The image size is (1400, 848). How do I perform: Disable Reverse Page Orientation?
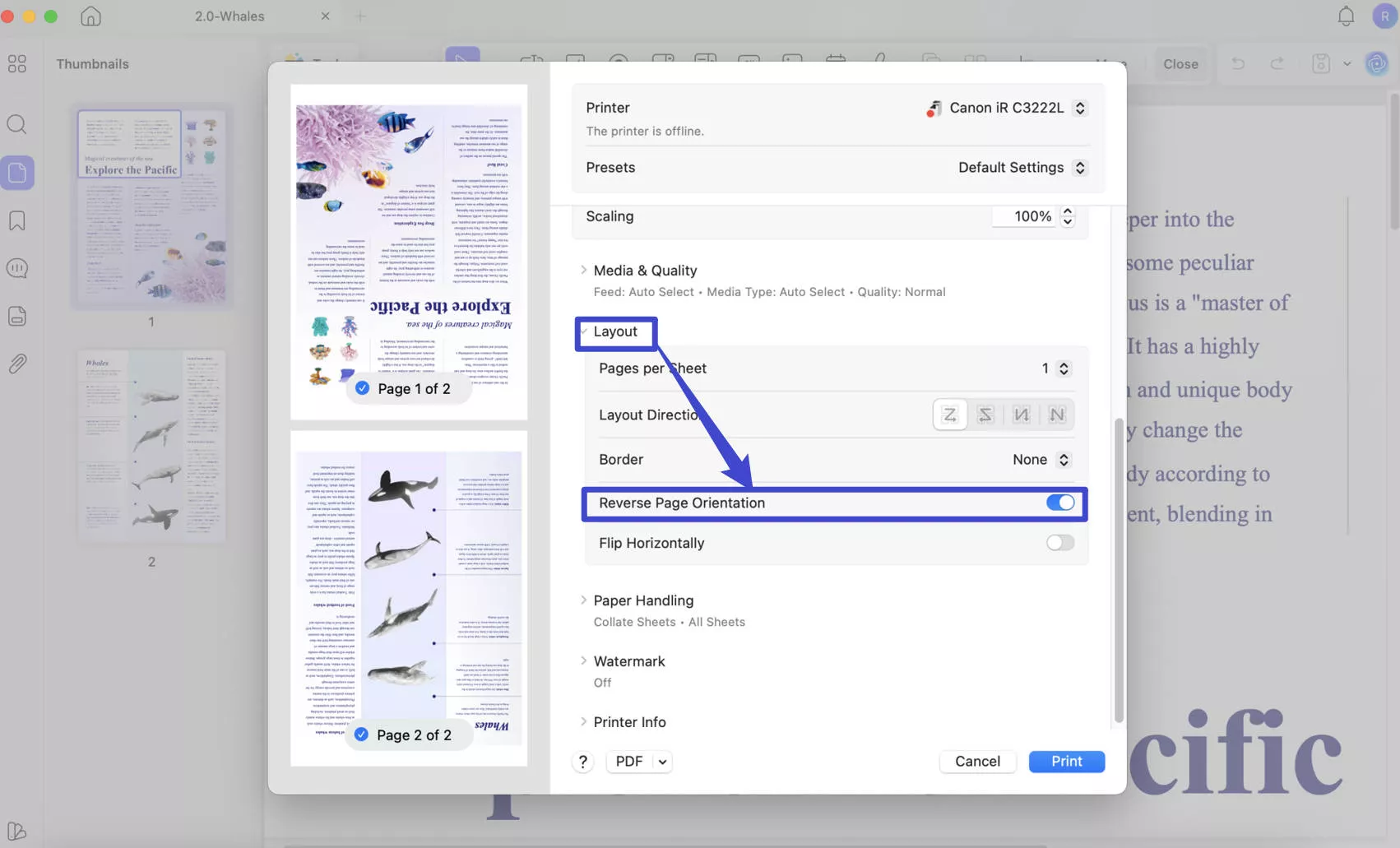coord(1059,502)
